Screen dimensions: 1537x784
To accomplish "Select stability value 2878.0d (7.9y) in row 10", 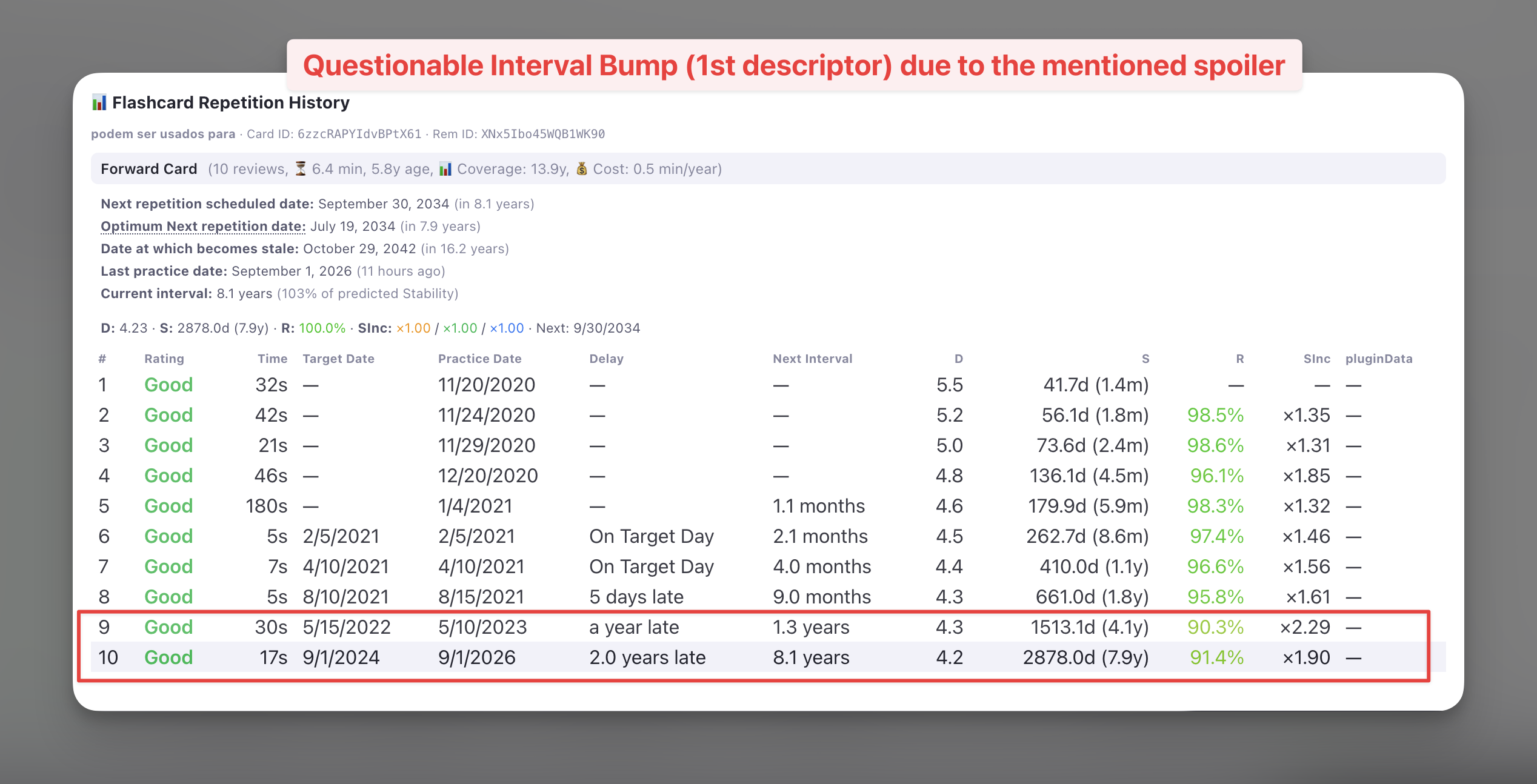I will tap(1086, 657).
